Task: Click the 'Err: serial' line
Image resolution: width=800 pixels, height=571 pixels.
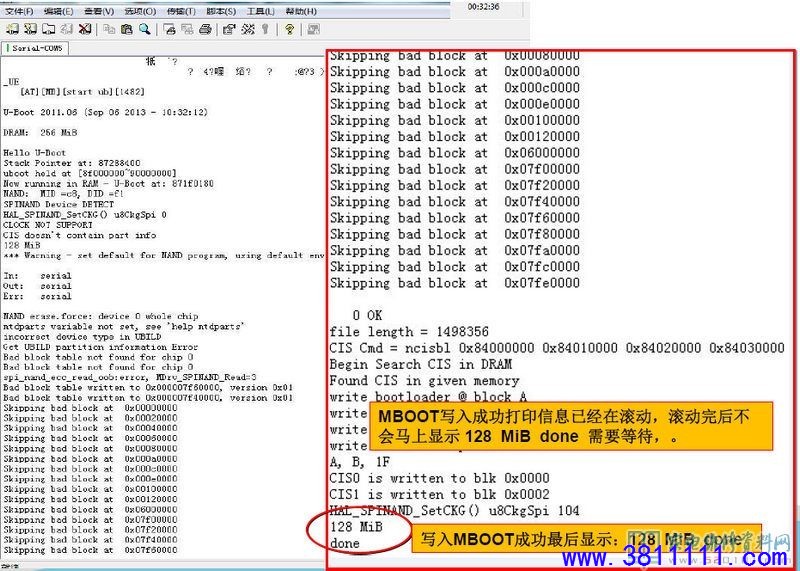Action: 38,296
